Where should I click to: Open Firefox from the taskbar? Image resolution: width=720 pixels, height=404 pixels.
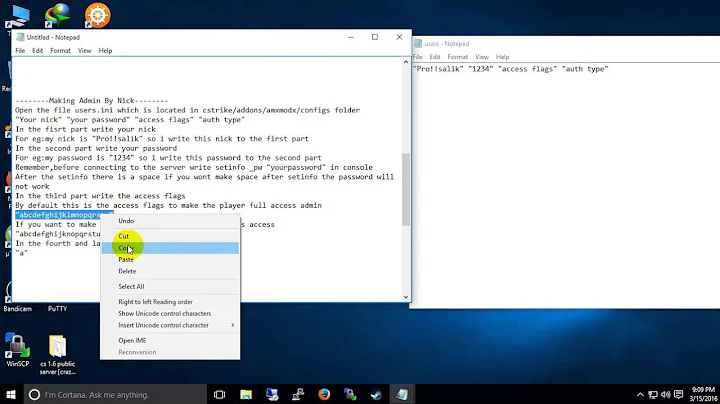(324, 394)
